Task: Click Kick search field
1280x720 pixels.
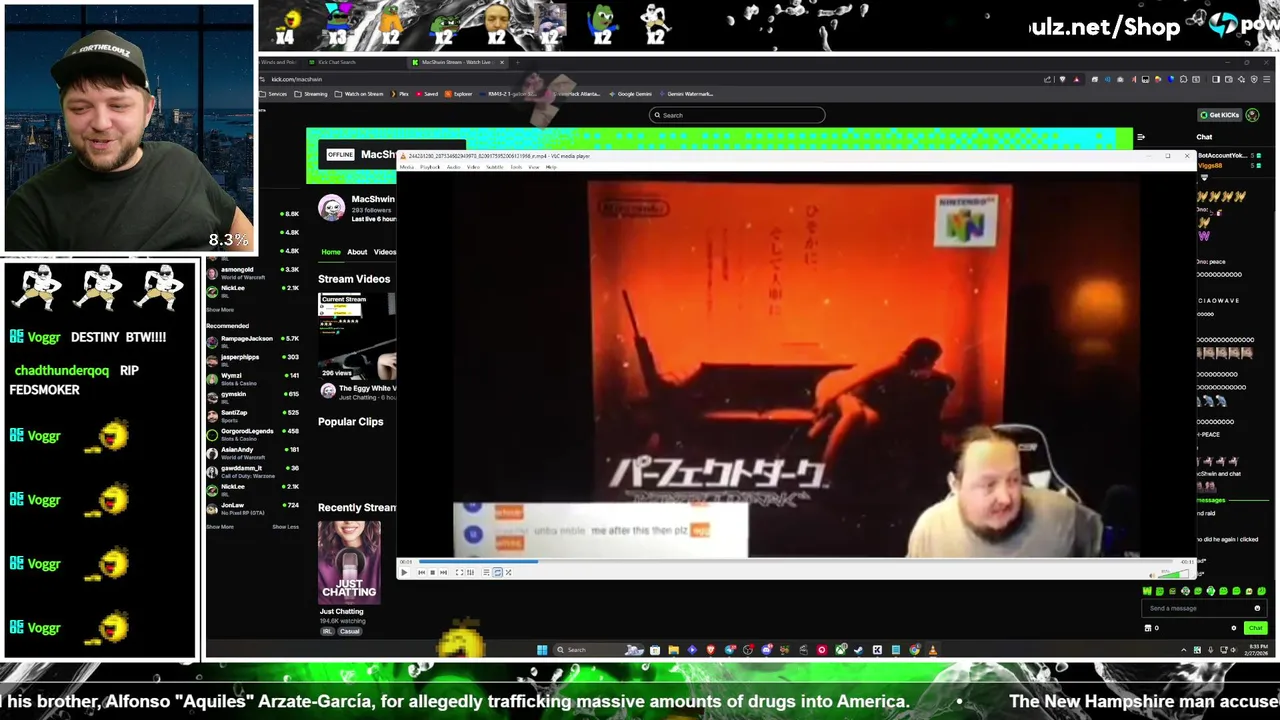Action: (x=737, y=115)
